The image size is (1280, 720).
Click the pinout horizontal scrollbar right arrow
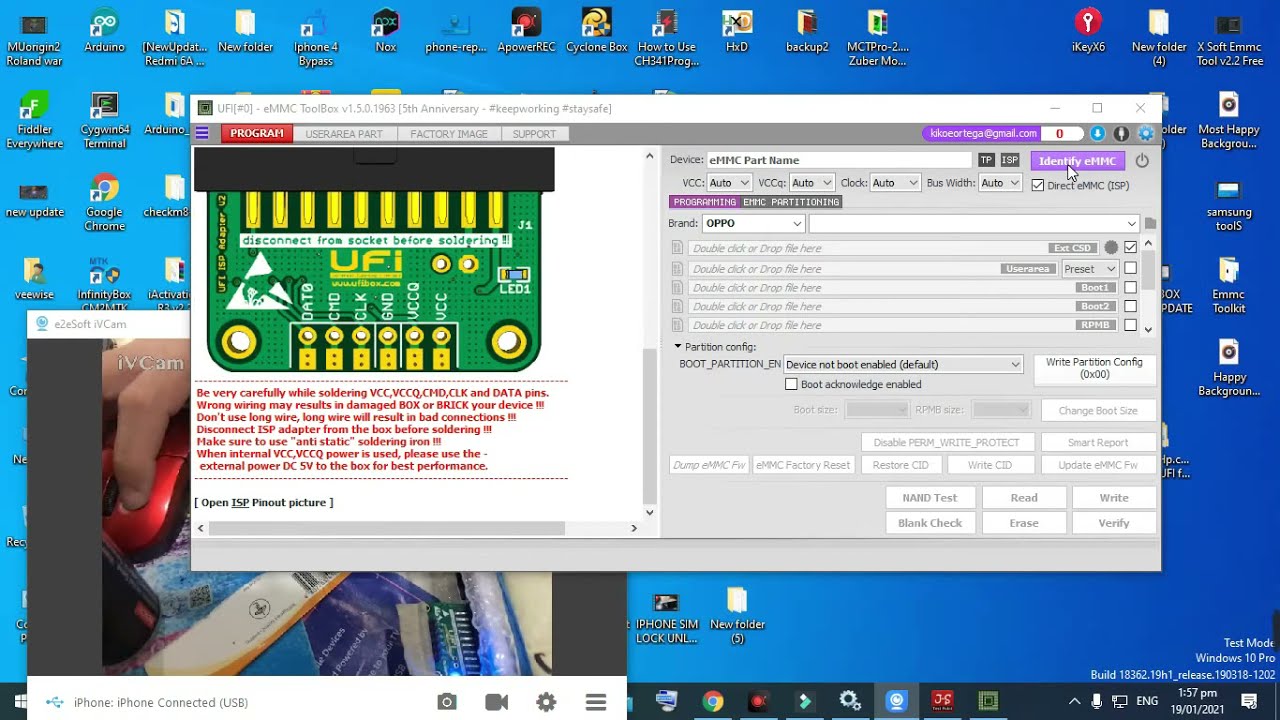point(633,528)
